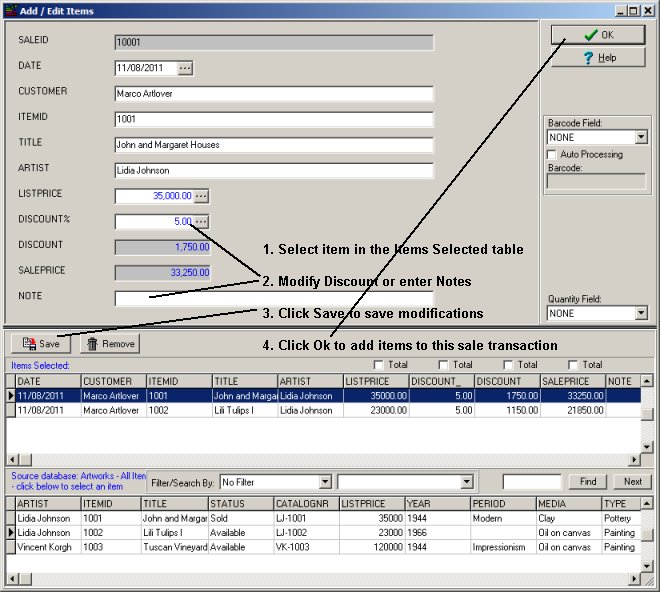Screen dimensions: 660x592
Task: Open Help with the question mark button
Action: 598,58
